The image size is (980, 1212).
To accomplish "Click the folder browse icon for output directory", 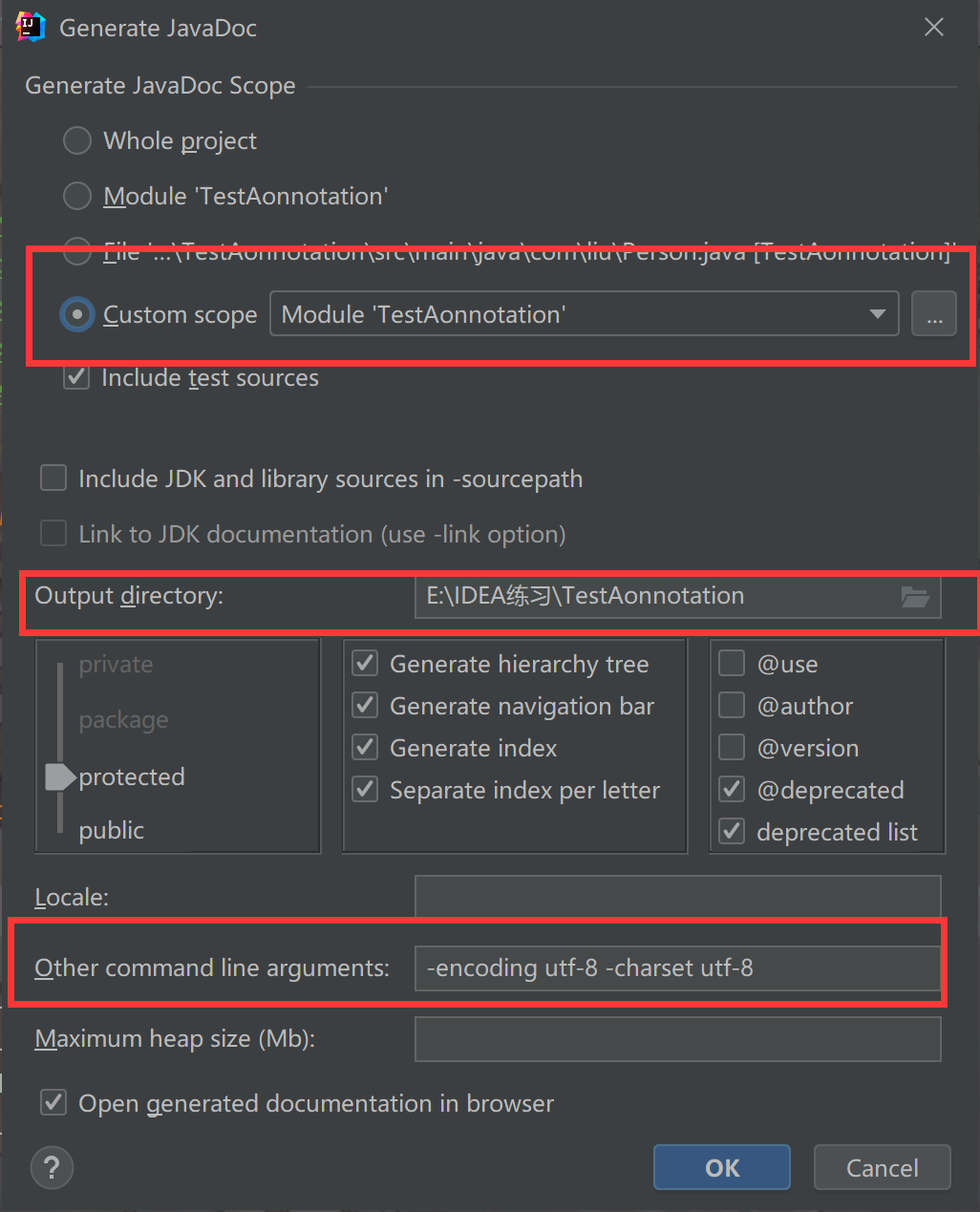I will (x=915, y=597).
